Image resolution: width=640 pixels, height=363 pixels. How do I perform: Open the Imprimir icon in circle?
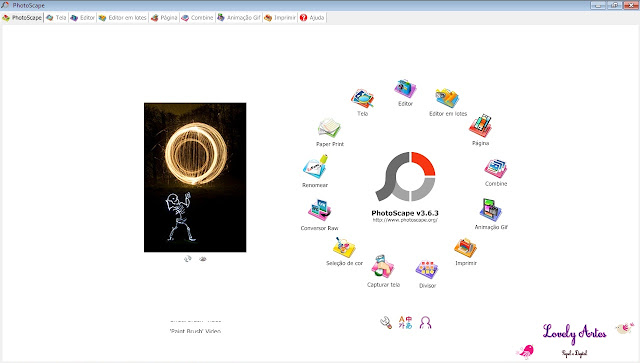465,248
